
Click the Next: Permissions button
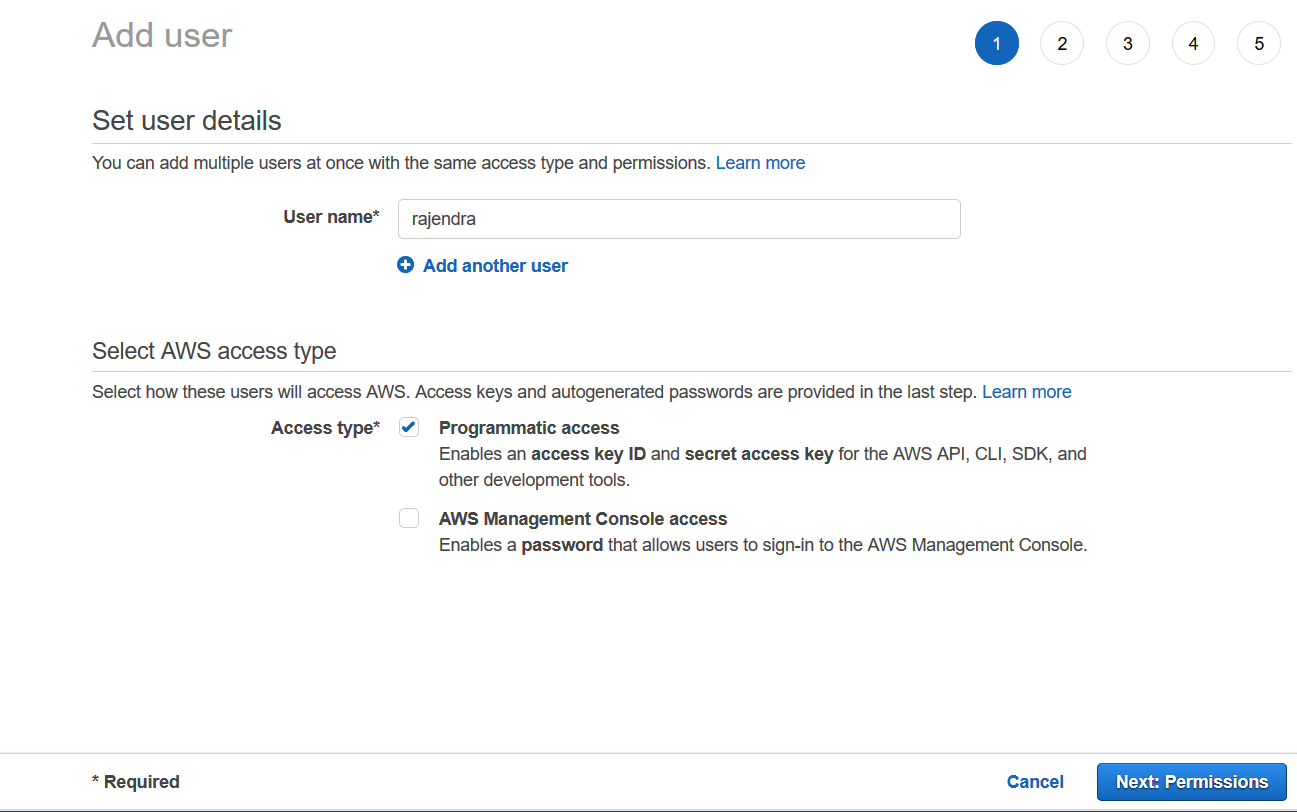[x=1191, y=782]
